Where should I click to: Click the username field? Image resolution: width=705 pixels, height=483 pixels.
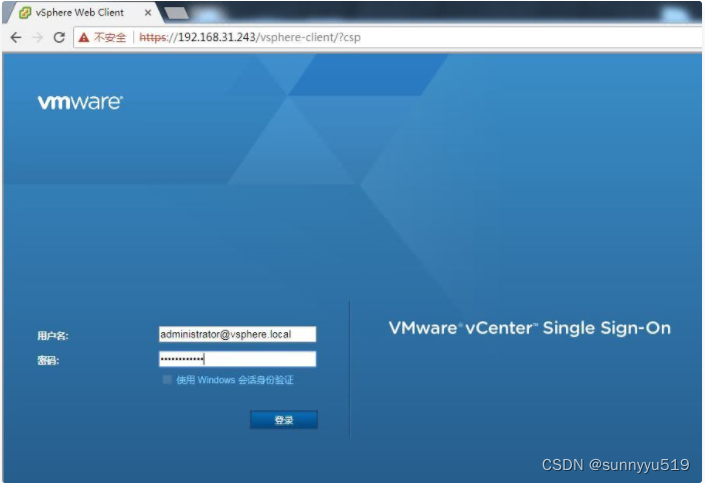tap(237, 334)
